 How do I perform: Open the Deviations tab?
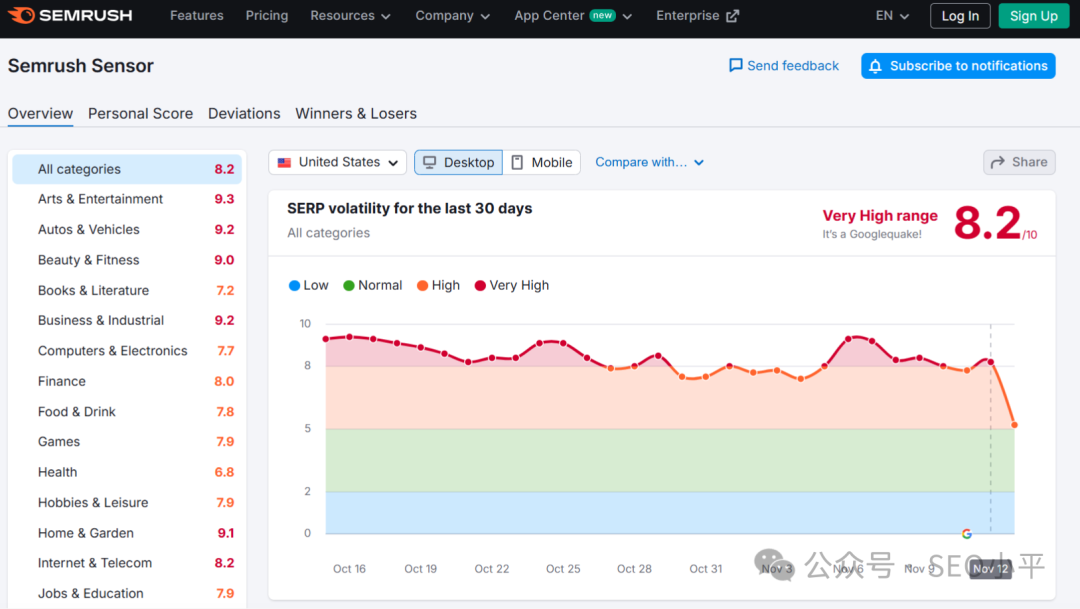pos(244,114)
